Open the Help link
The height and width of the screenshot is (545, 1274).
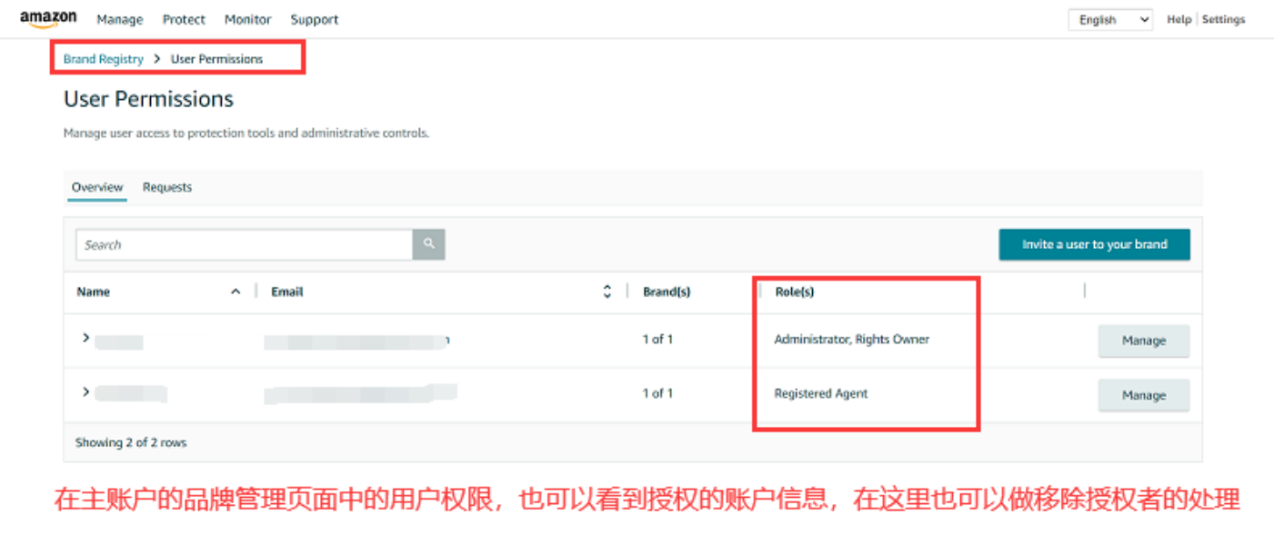point(1179,20)
